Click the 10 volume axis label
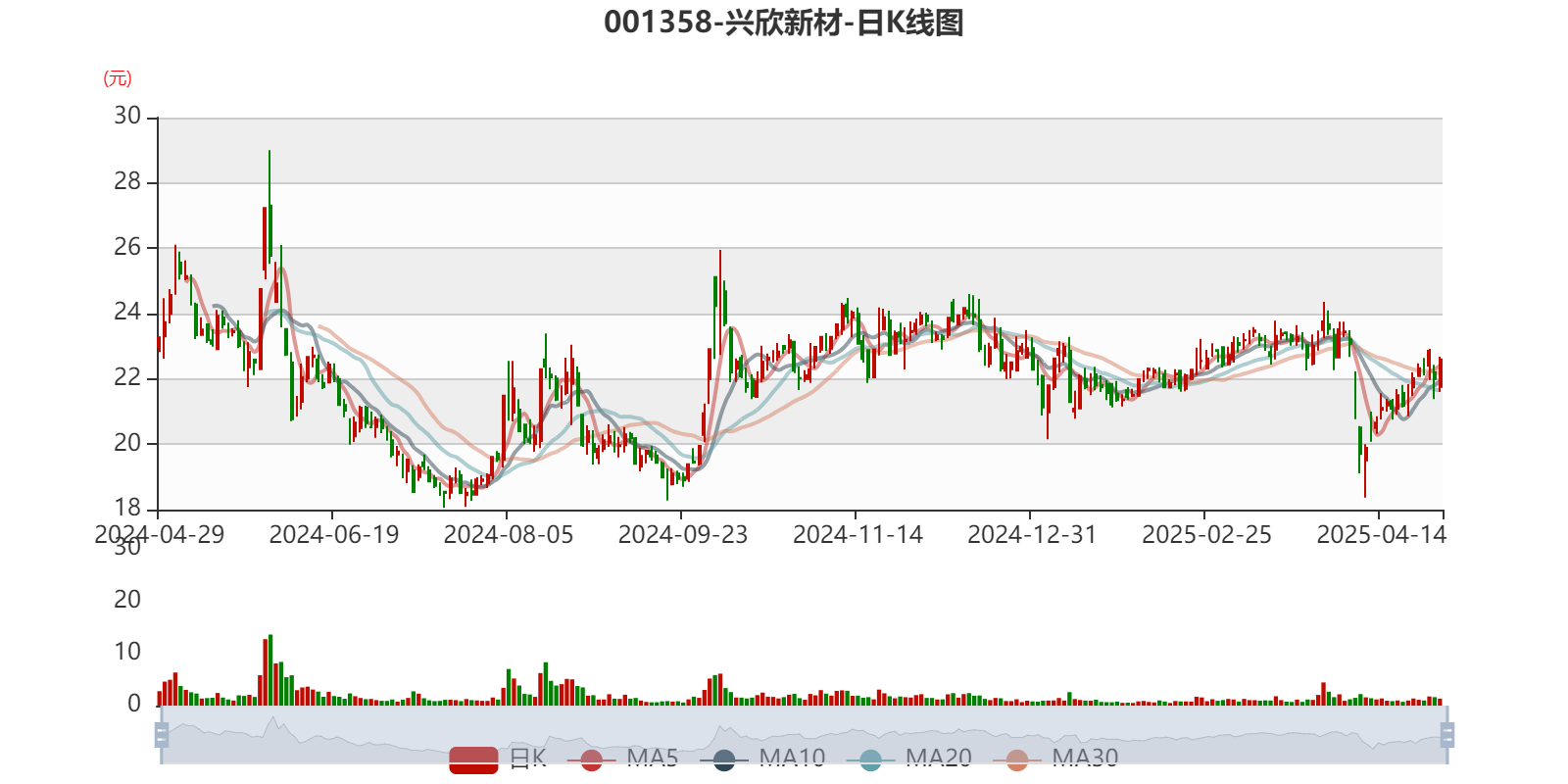 tap(127, 652)
